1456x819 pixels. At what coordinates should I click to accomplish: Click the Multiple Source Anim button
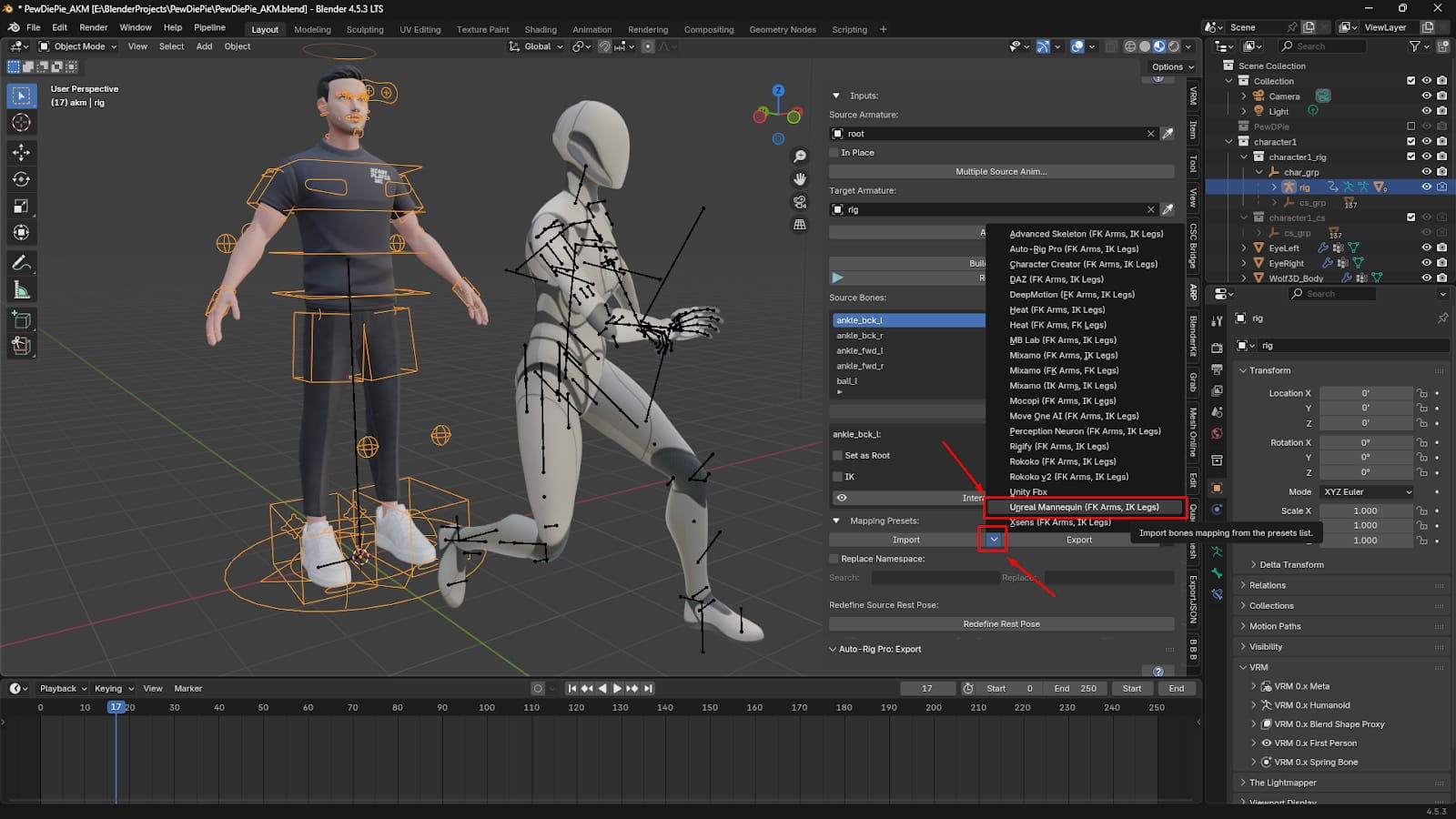[1001, 172]
